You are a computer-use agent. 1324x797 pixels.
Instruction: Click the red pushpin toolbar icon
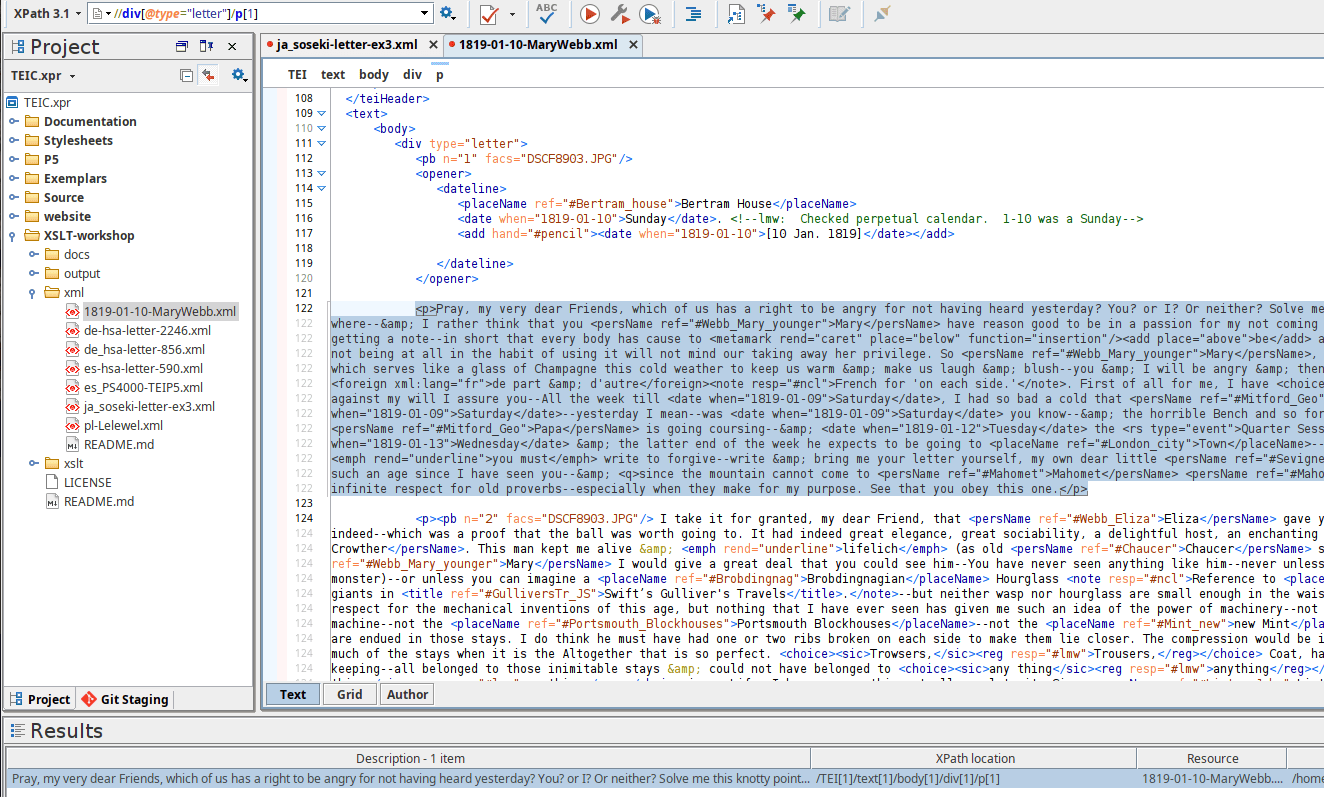click(766, 14)
